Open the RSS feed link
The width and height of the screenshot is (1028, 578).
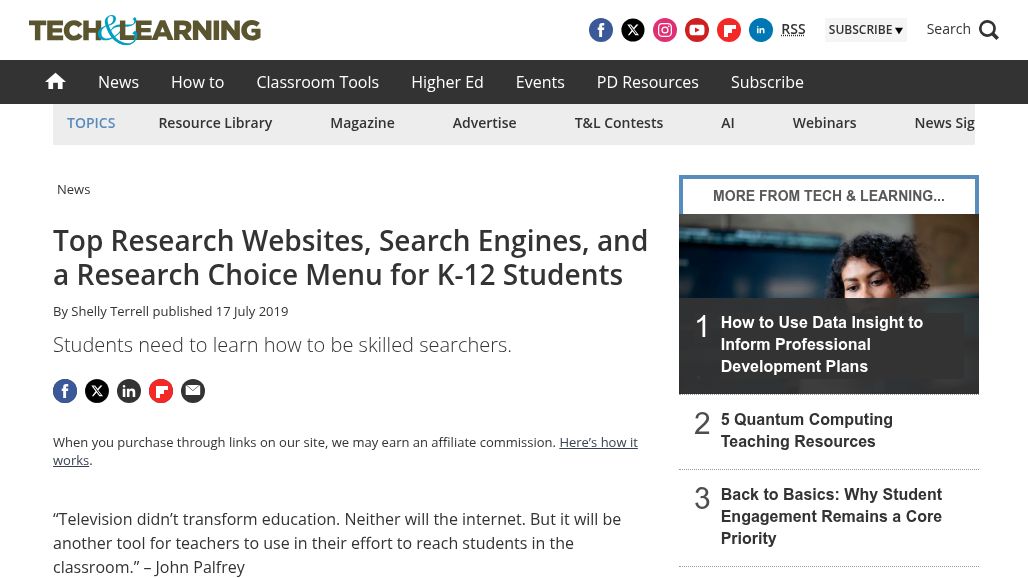(x=793, y=30)
